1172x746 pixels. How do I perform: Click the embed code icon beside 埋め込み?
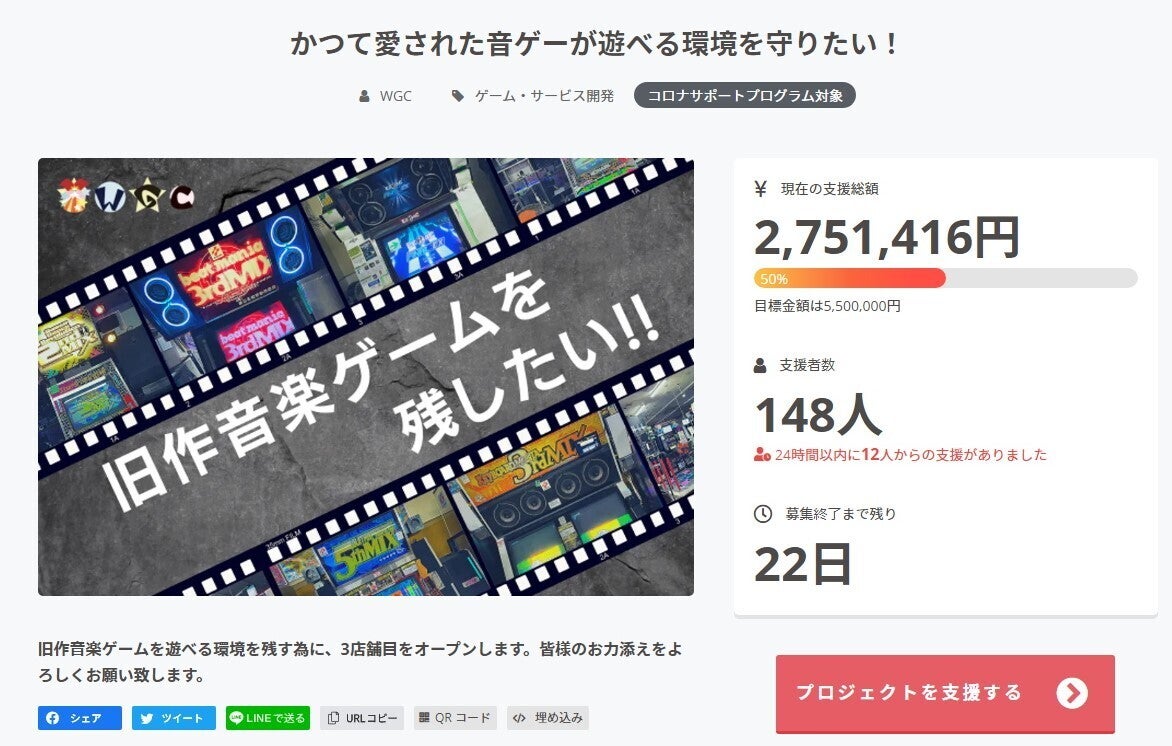click(519, 718)
